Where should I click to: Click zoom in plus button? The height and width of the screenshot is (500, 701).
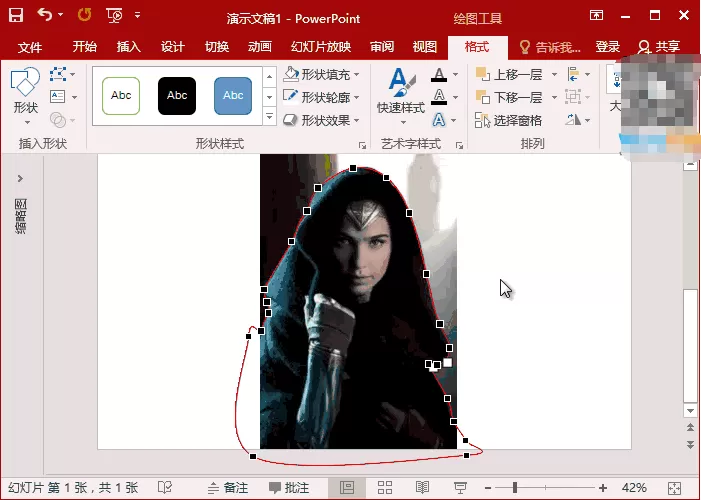pyautogui.click(x=603, y=488)
